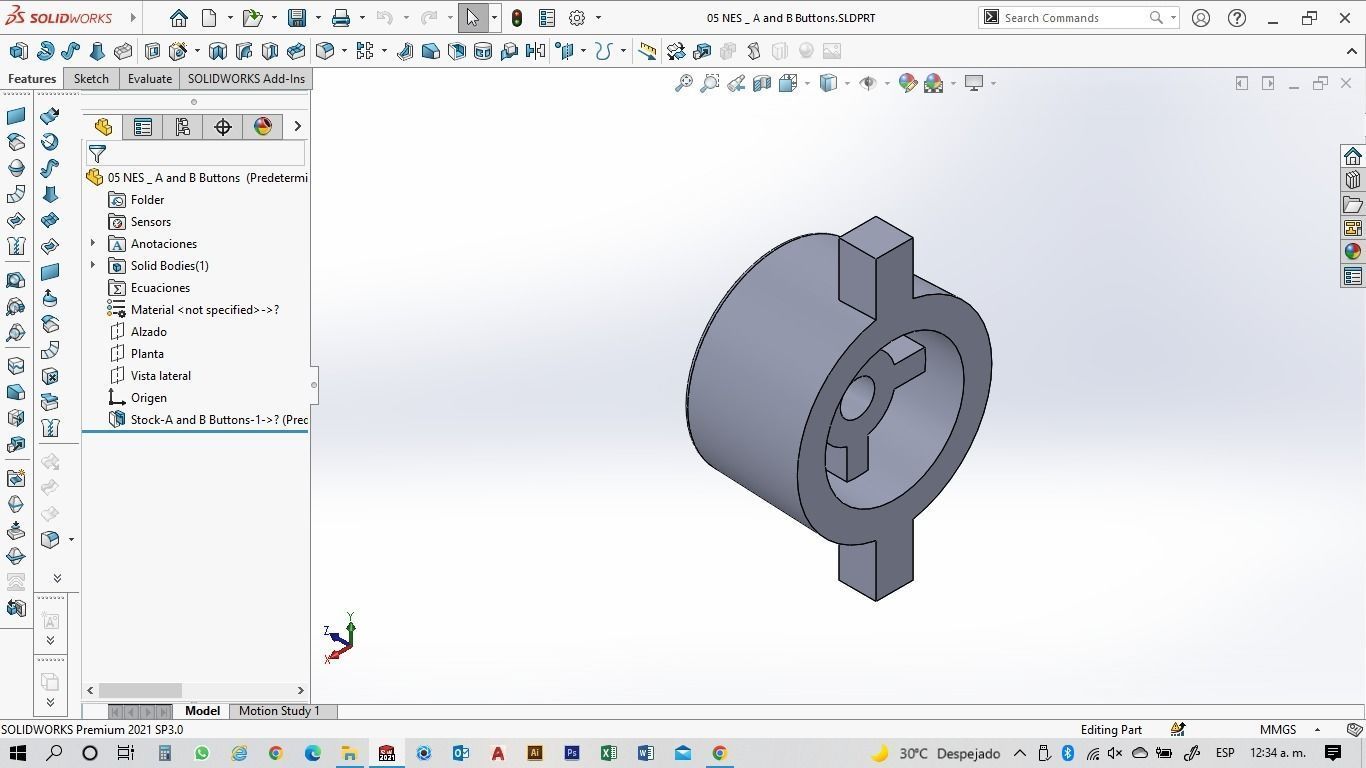Open Photoshop from the taskbar

572,753
